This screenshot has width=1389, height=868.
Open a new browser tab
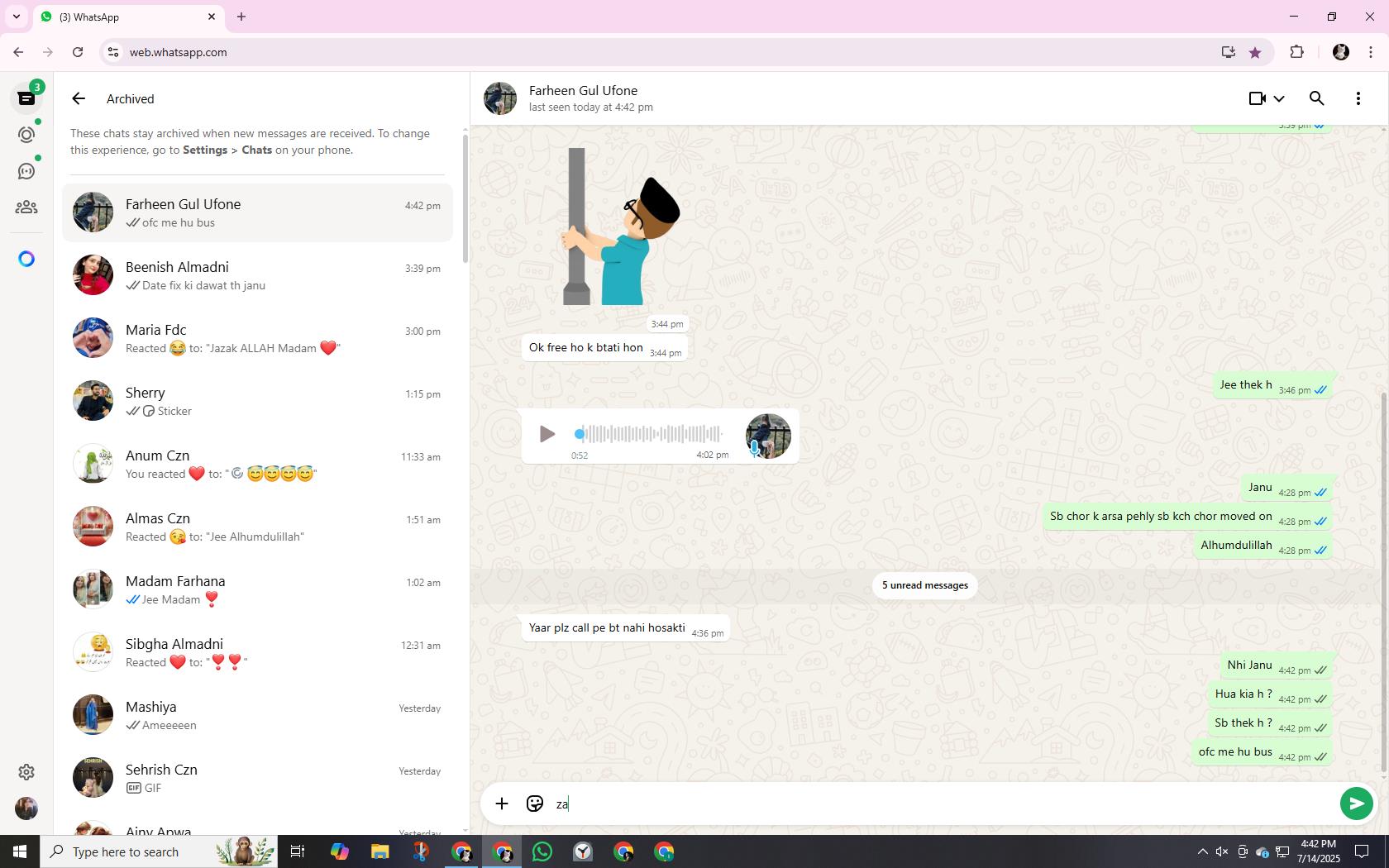pyautogui.click(x=241, y=17)
